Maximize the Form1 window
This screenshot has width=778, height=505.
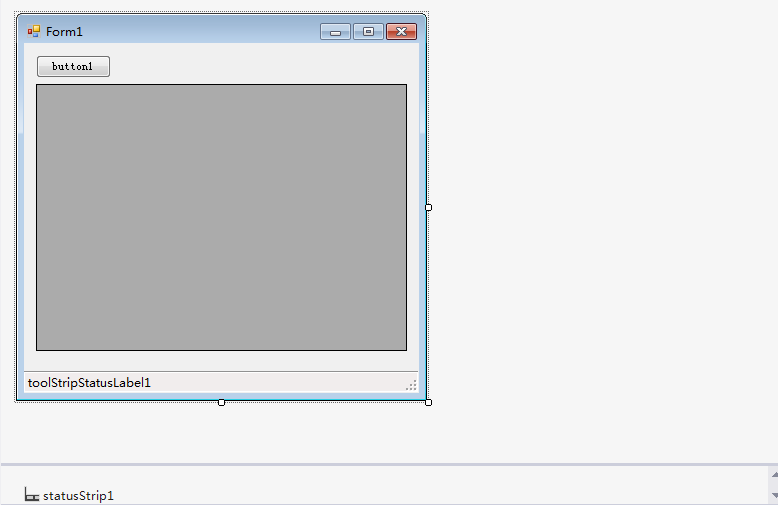368,32
